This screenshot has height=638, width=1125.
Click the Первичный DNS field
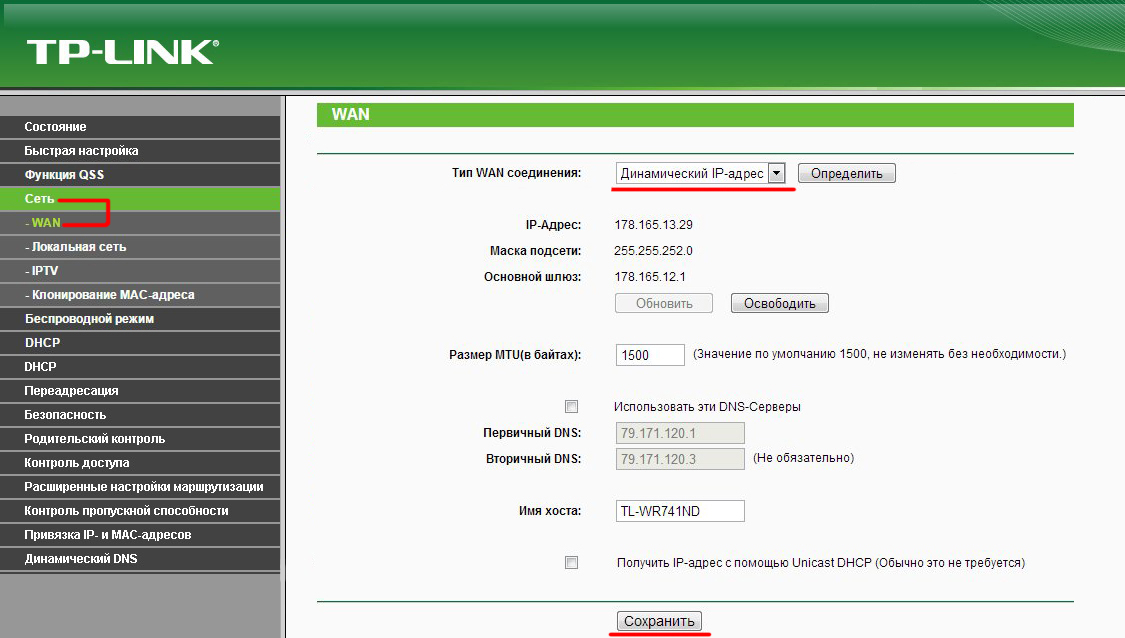tap(680, 433)
